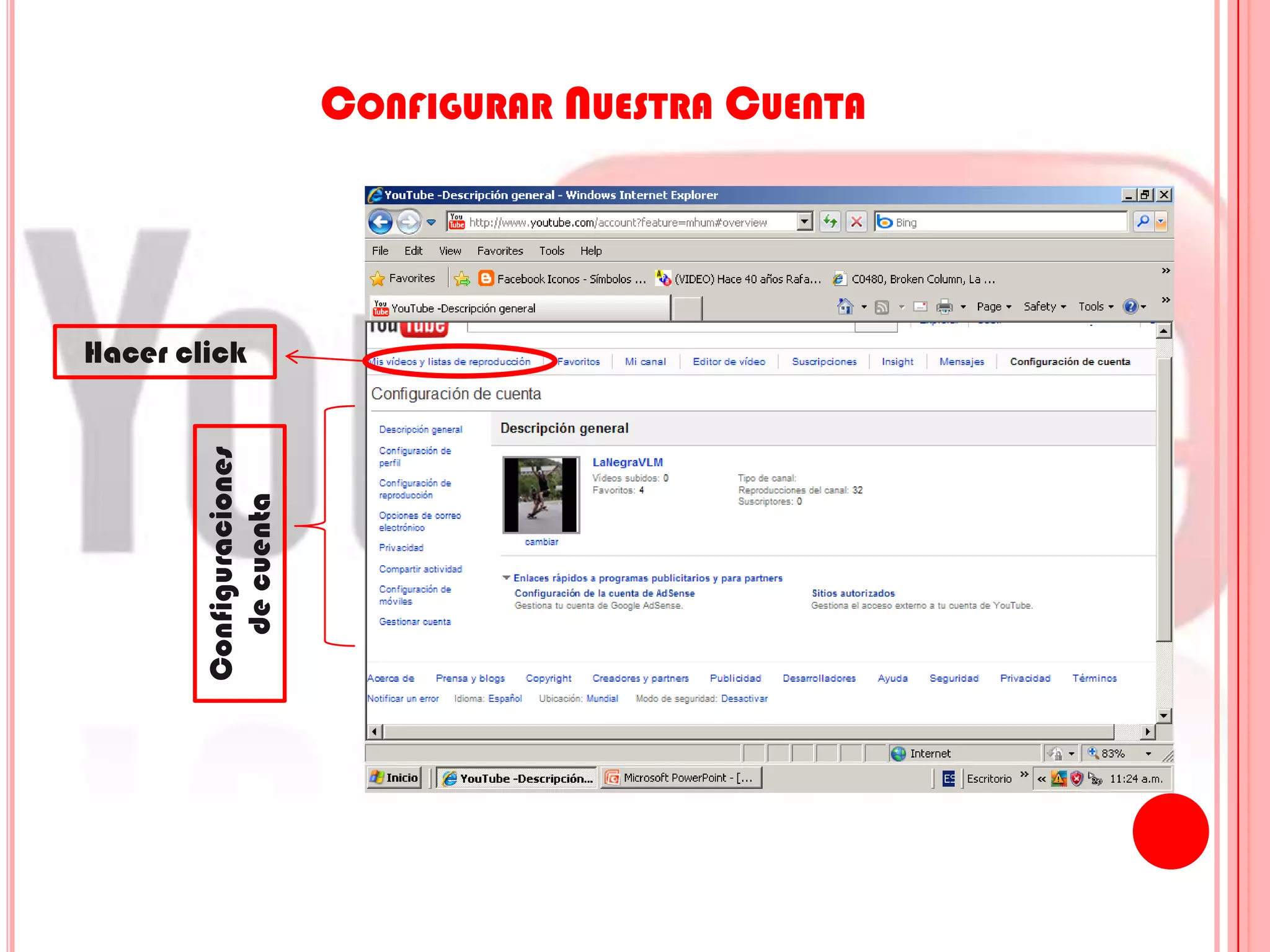Open Suscripciones link
The height and width of the screenshot is (952, 1270).
(x=824, y=361)
